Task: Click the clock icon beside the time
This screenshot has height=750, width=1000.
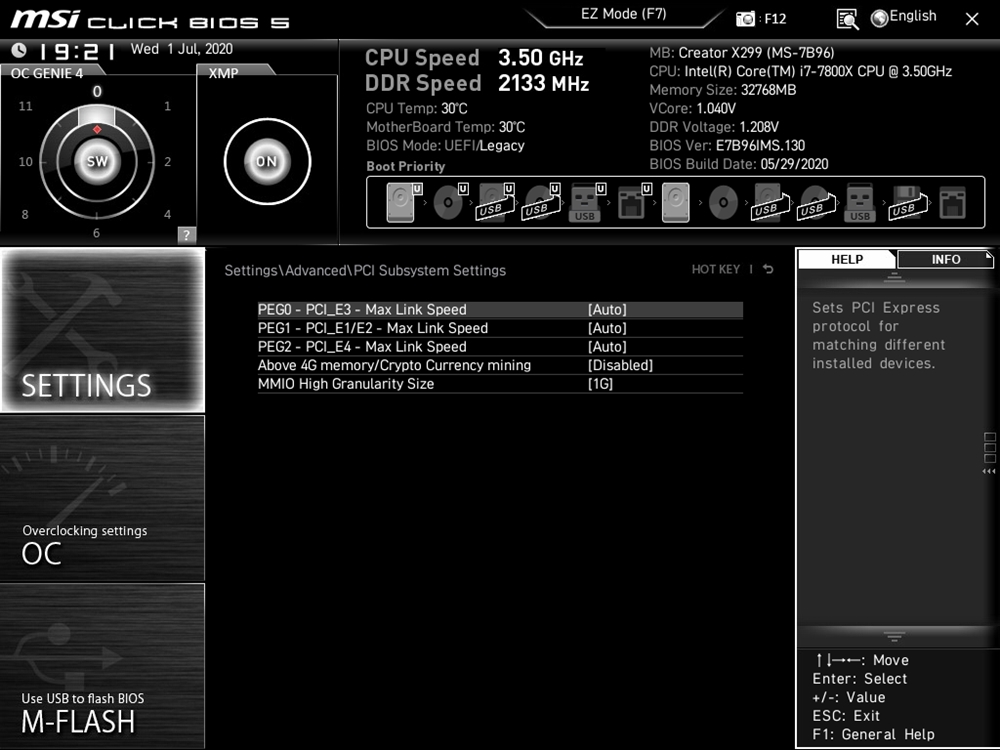Action: point(19,50)
